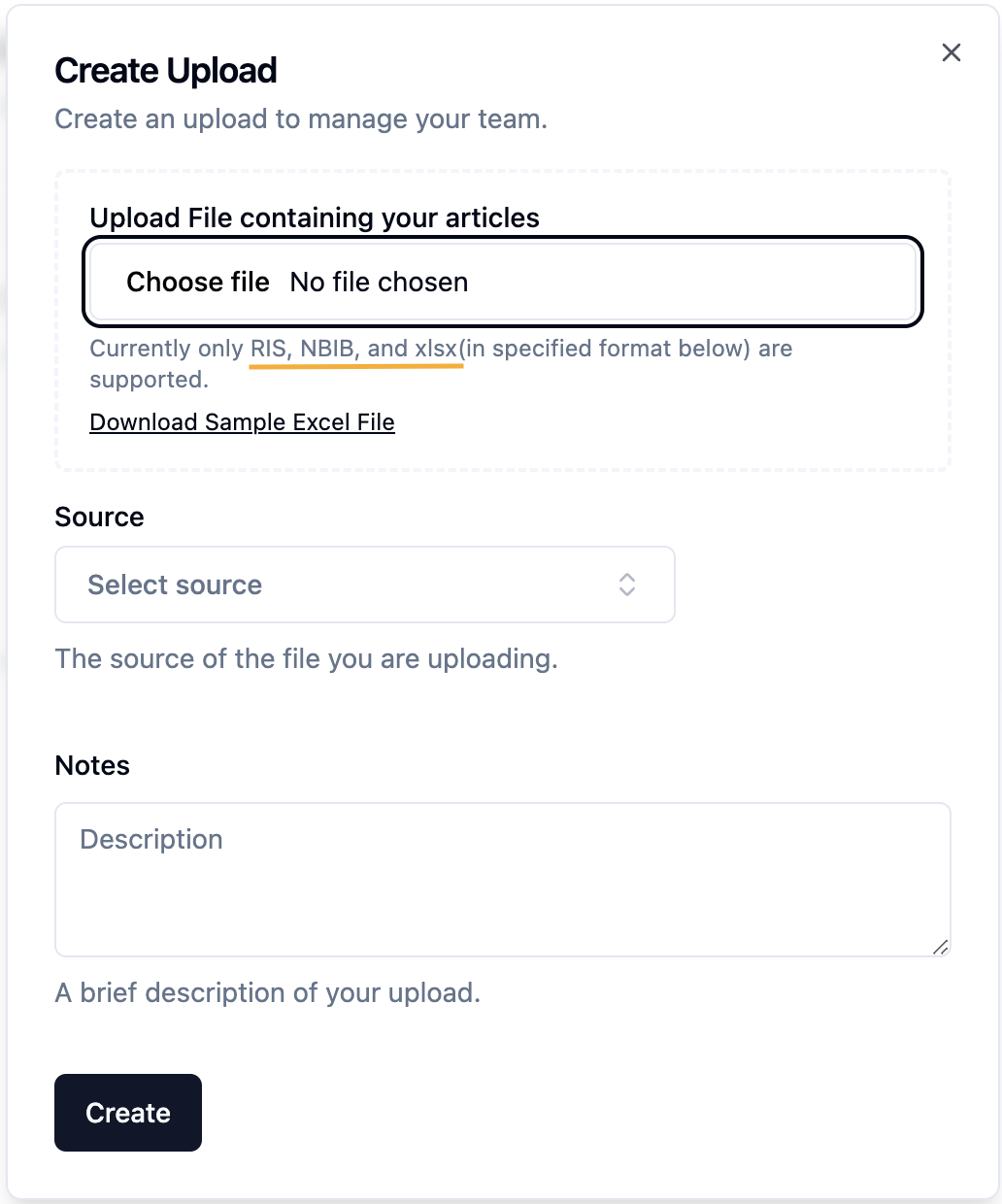Click the up-down chevron icon in Source
The image size is (1002, 1204).
tap(627, 585)
